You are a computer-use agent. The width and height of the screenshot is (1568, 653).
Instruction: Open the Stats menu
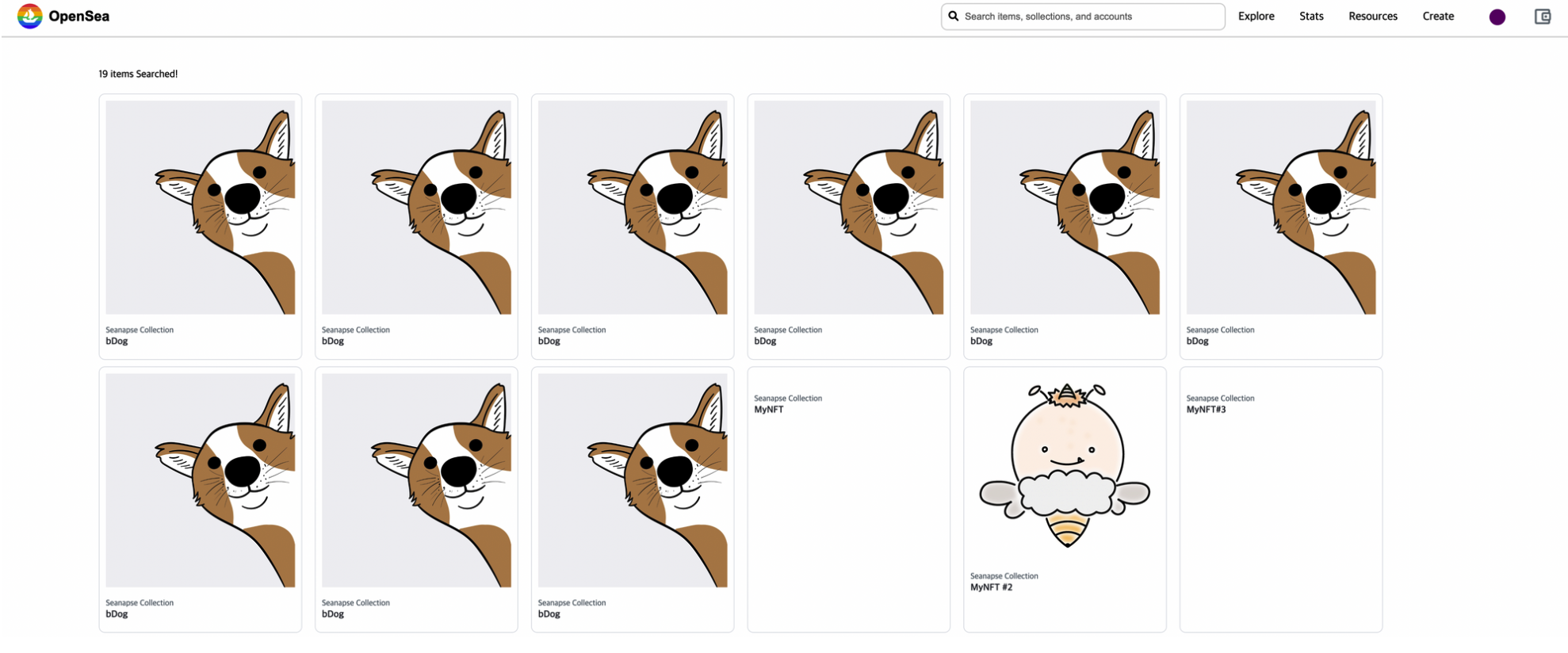click(x=1311, y=16)
